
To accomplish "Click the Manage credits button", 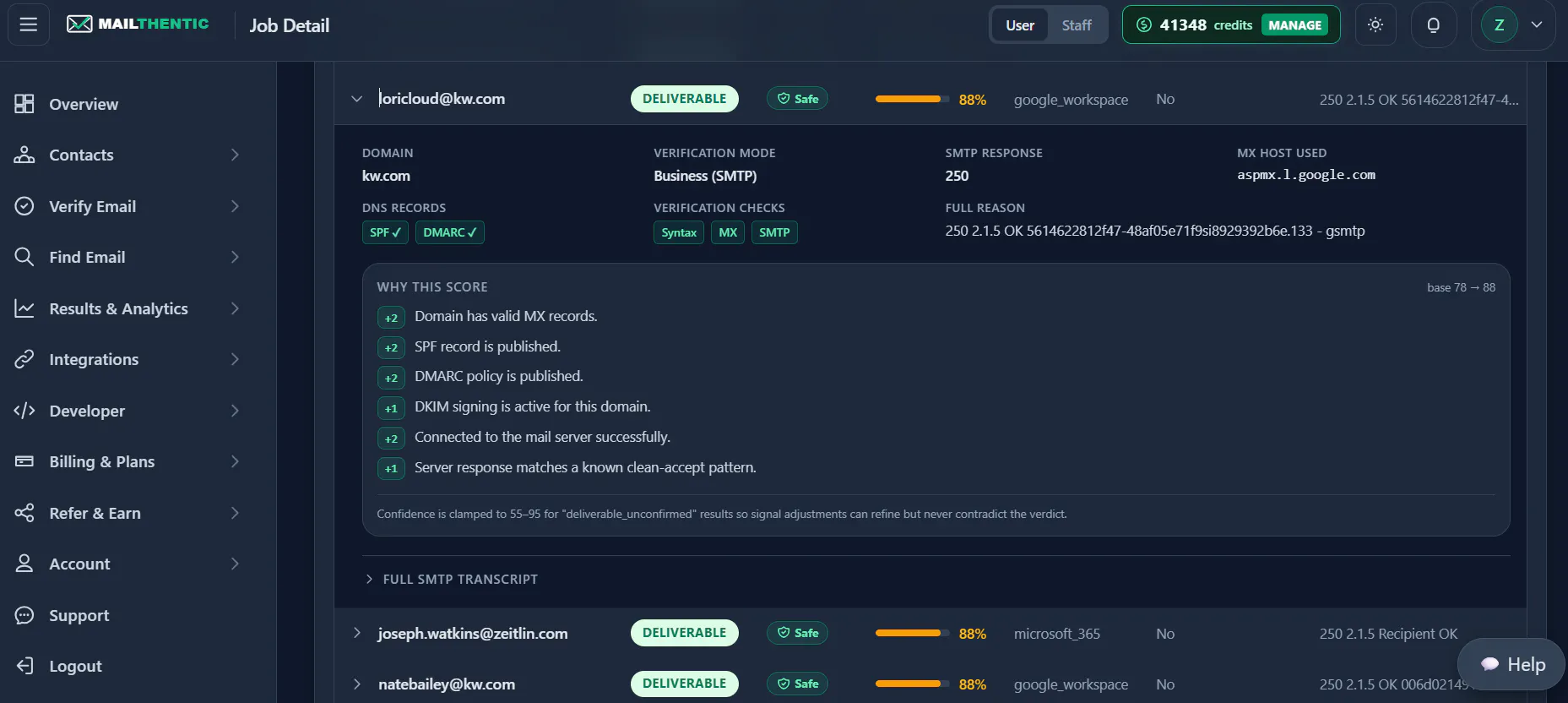I will tap(1294, 25).
